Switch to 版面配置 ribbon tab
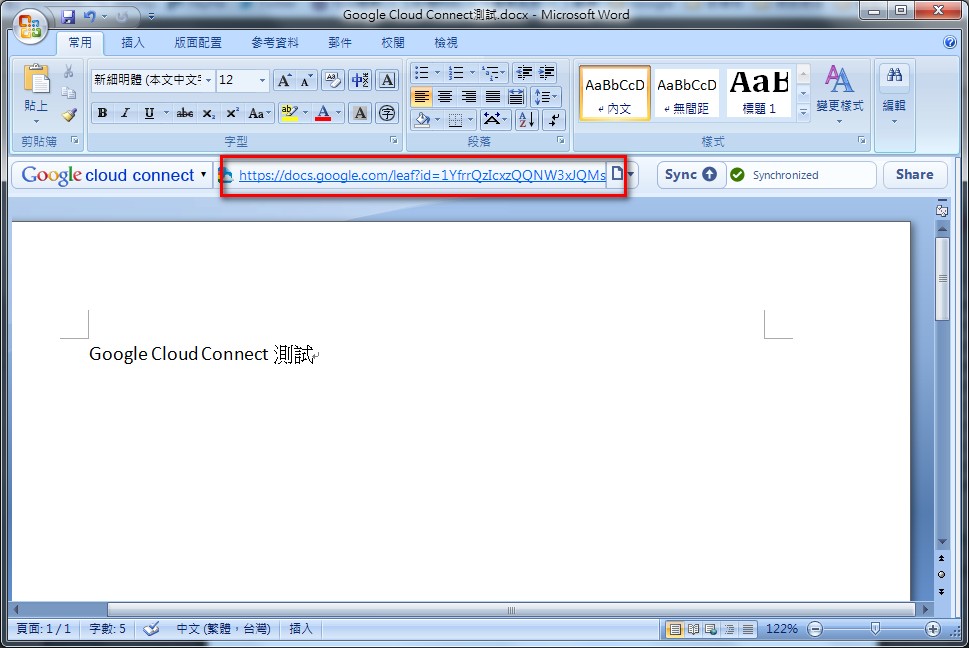969x648 pixels. [x=198, y=43]
